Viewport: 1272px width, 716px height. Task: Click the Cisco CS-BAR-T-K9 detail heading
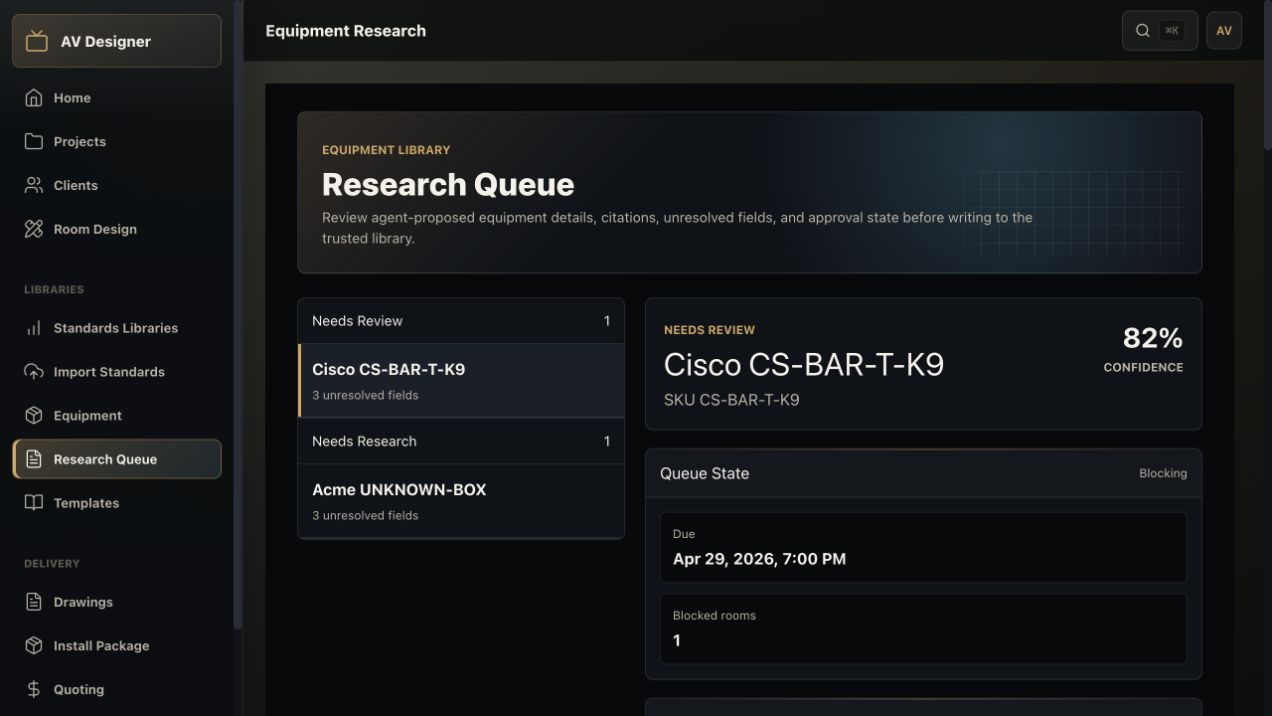pos(804,364)
